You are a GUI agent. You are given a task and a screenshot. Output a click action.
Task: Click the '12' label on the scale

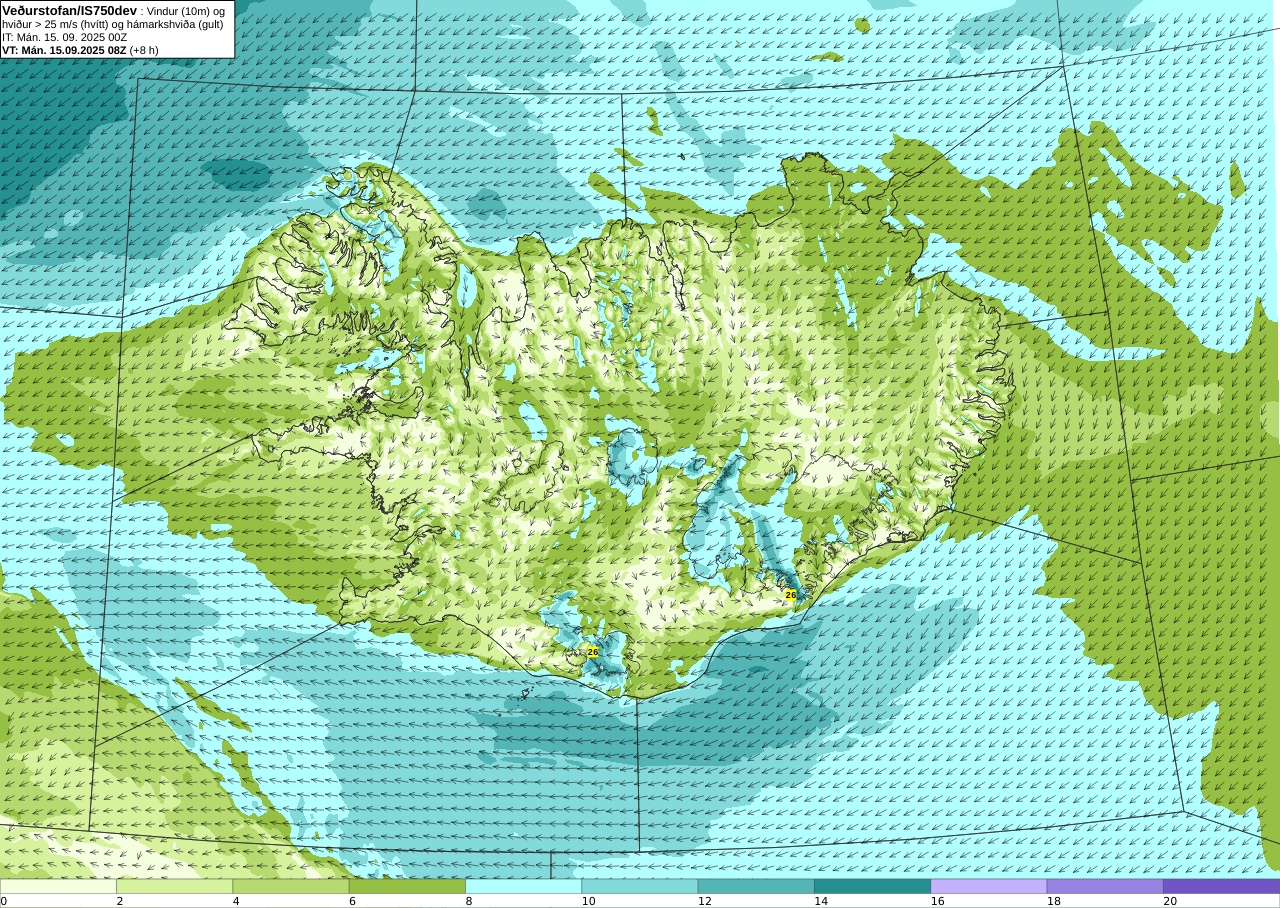pyautogui.click(x=705, y=901)
